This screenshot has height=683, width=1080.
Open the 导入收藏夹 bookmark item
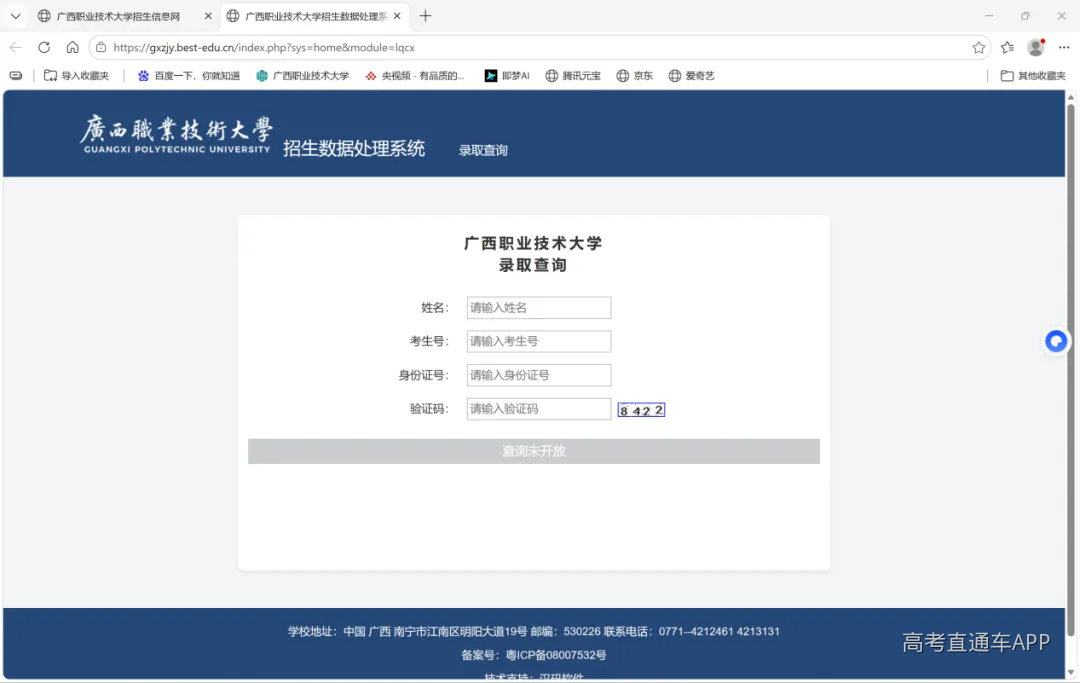point(76,76)
